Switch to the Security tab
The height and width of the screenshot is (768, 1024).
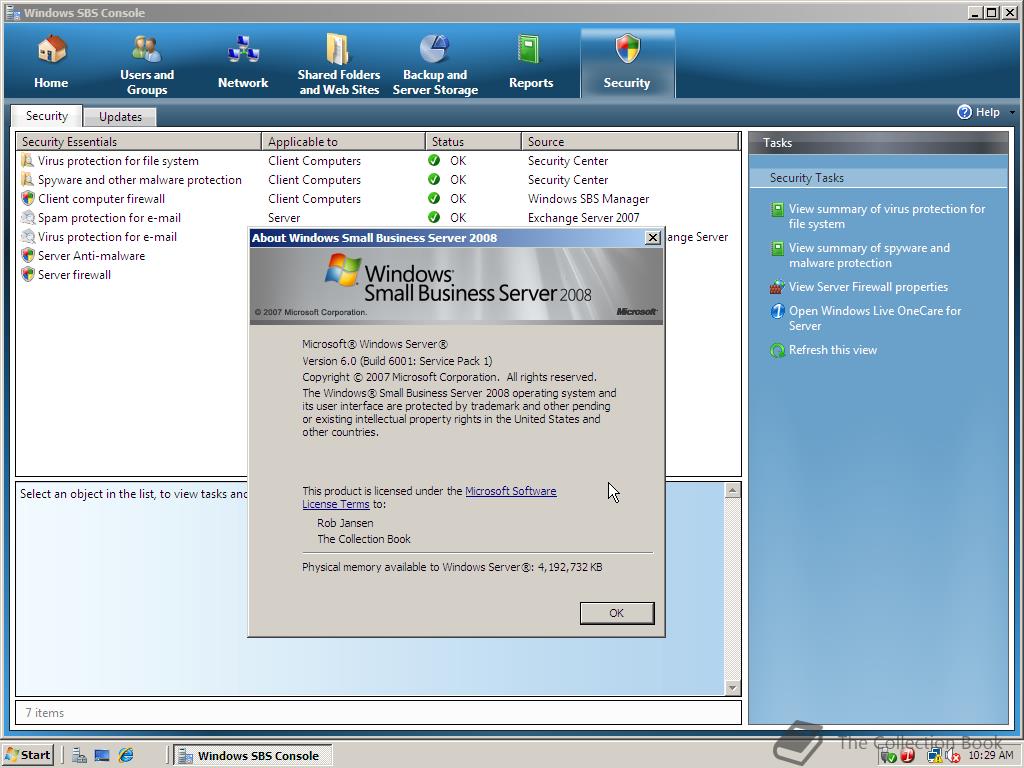point(46,116)
